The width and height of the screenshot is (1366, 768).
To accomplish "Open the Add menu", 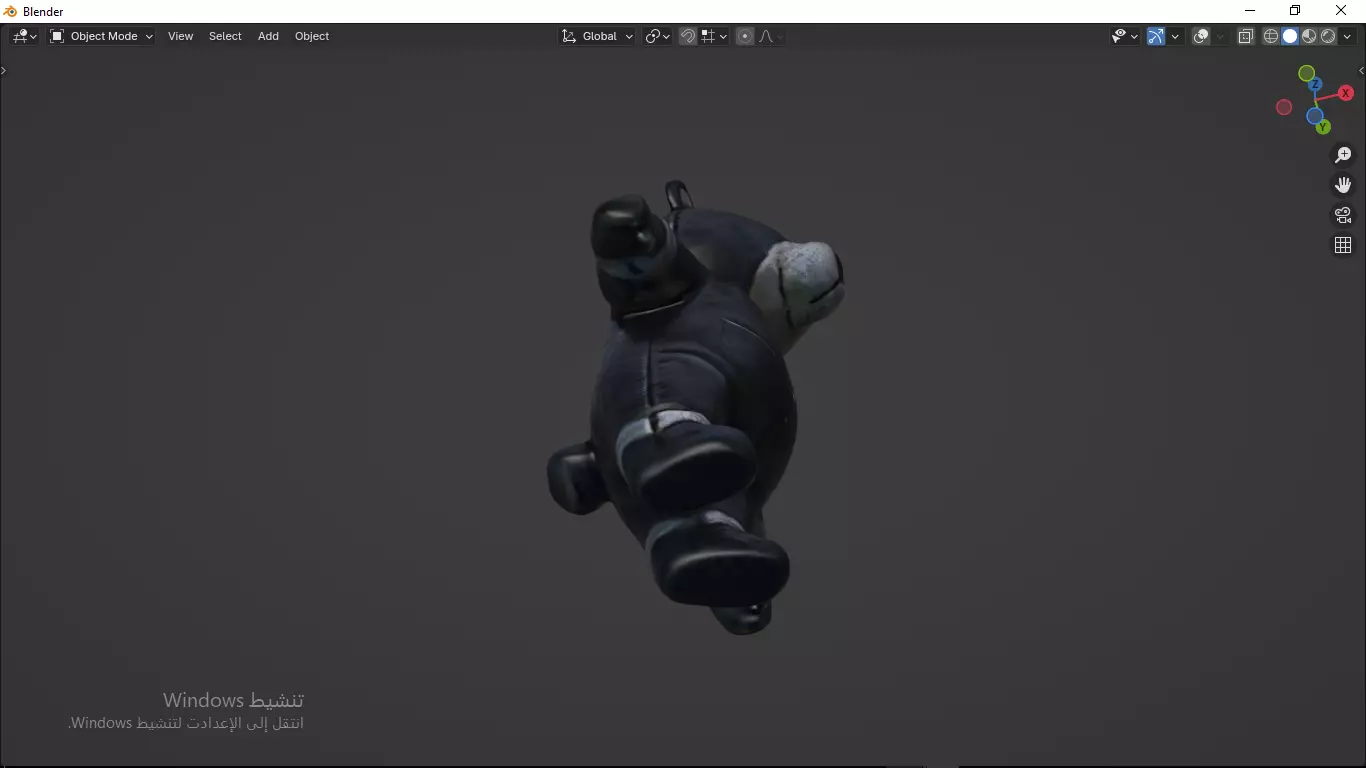I will (268, 36).
